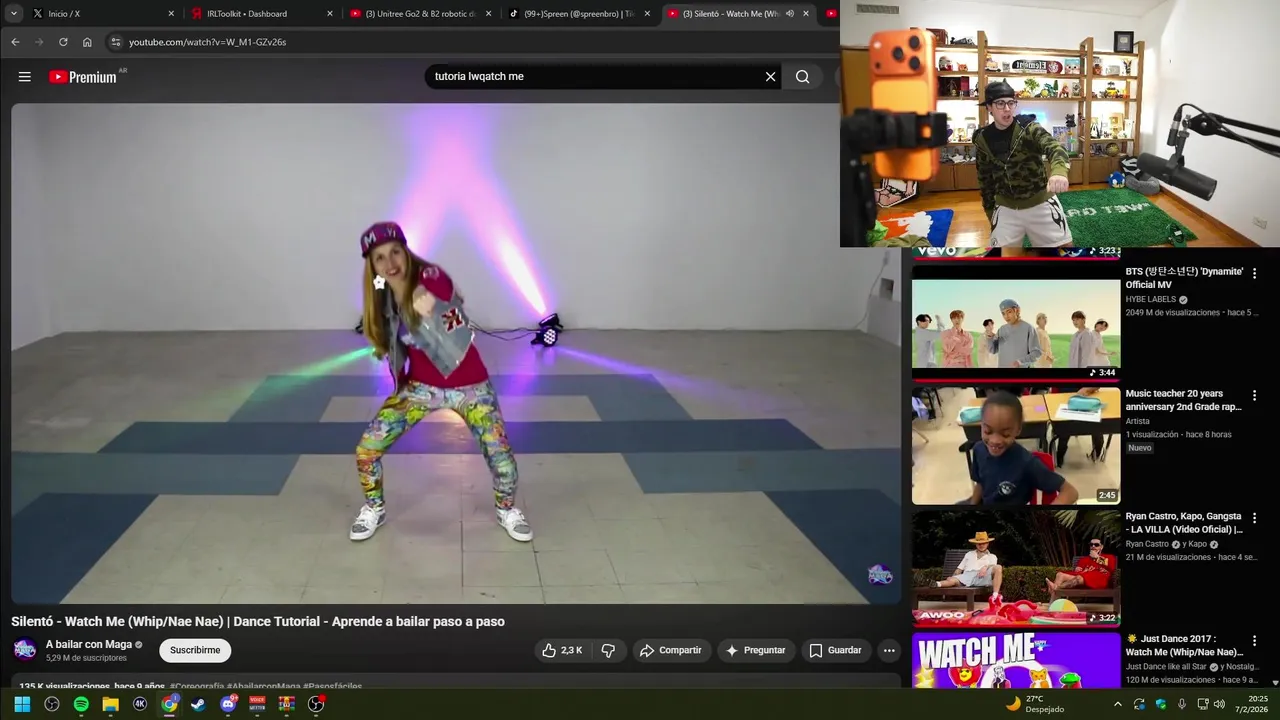Go back in browser history
This screenshot has width=1280, height=720.
point(15,42)
